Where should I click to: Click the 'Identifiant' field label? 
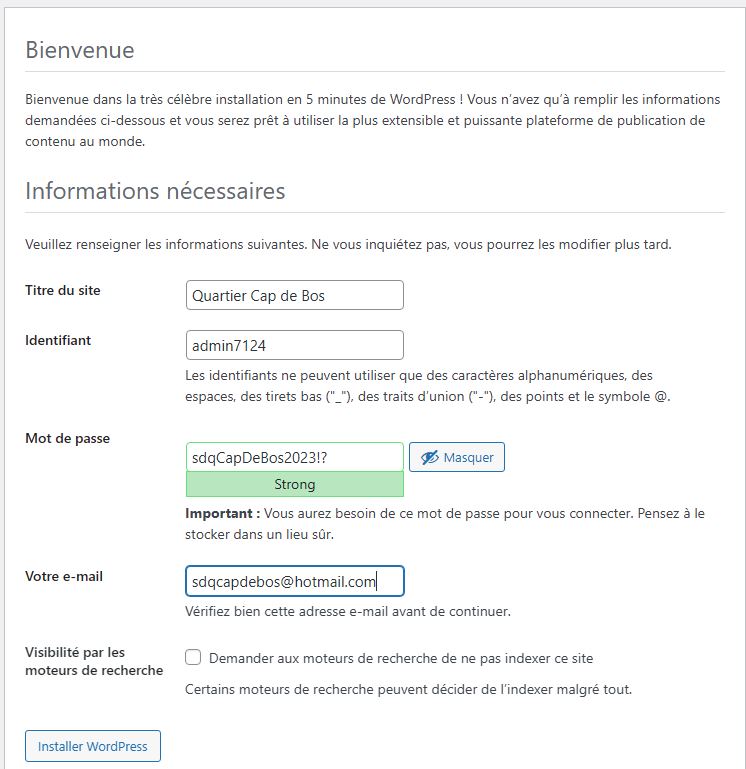click(x=58, y=340)
